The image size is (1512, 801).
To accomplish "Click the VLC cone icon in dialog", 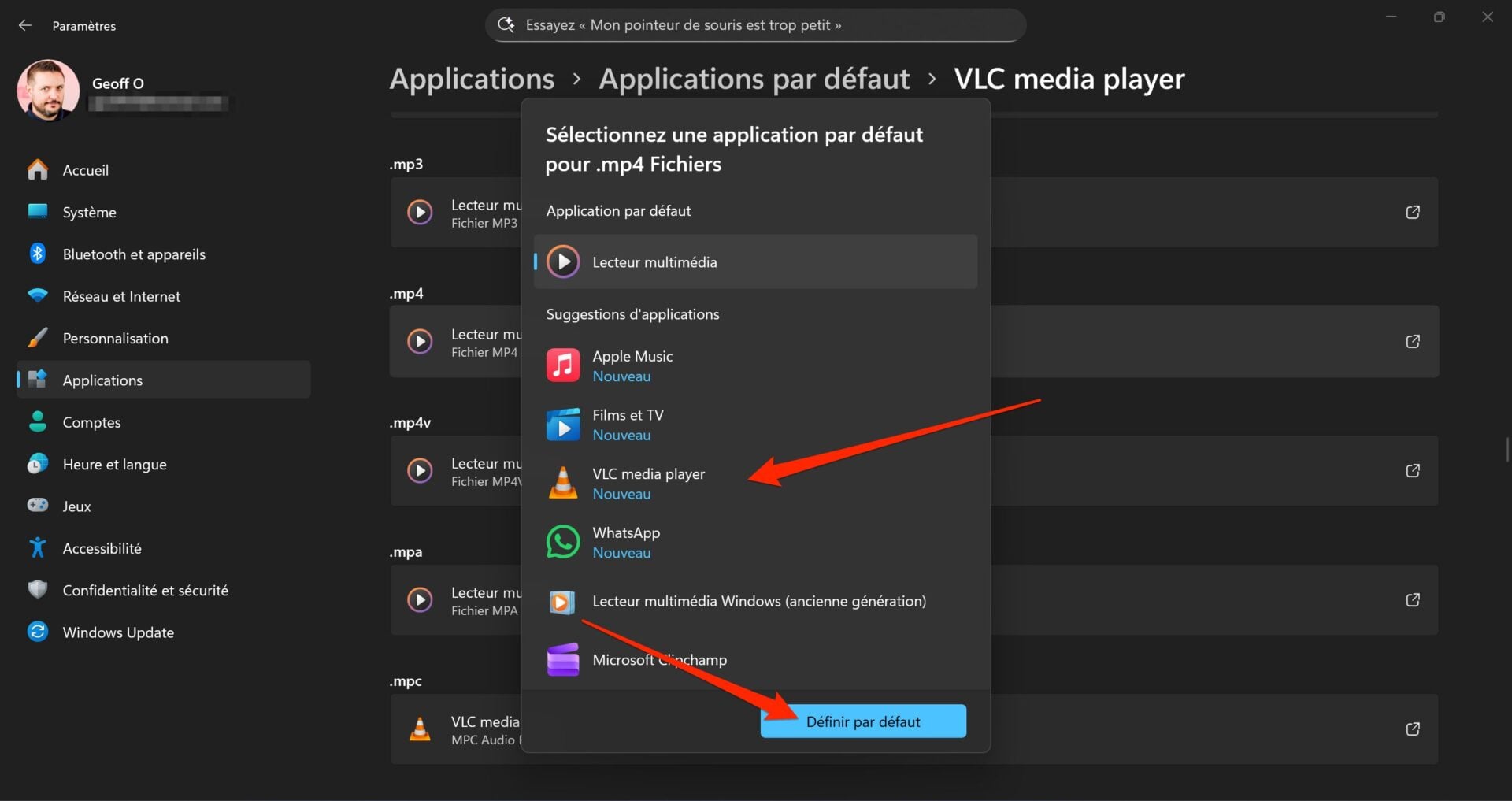I will click(x=563, y=483).
